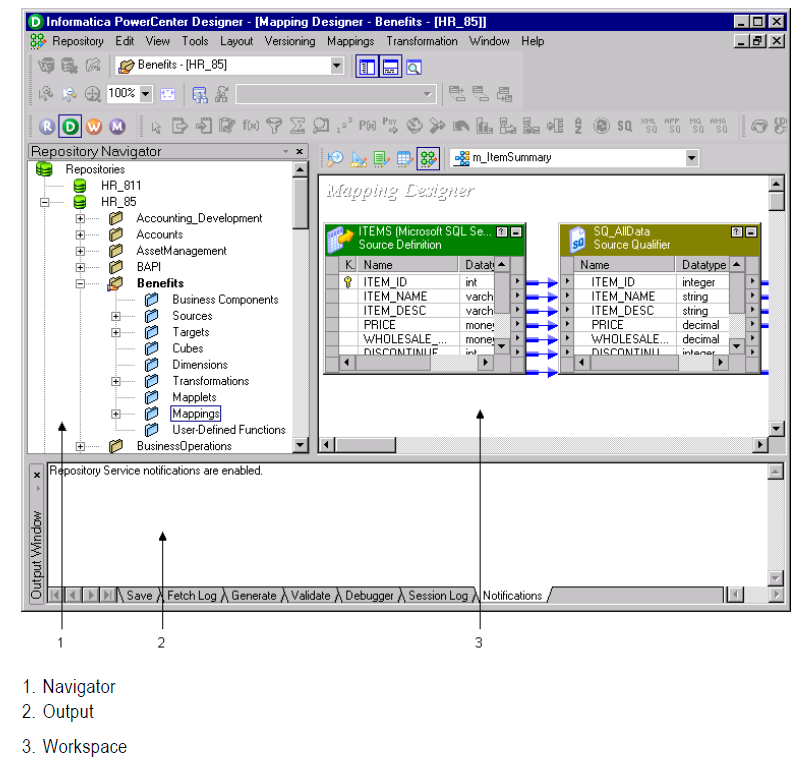
Task: Iconize the ITEMS source definition
Action: (x=516, y=232)
